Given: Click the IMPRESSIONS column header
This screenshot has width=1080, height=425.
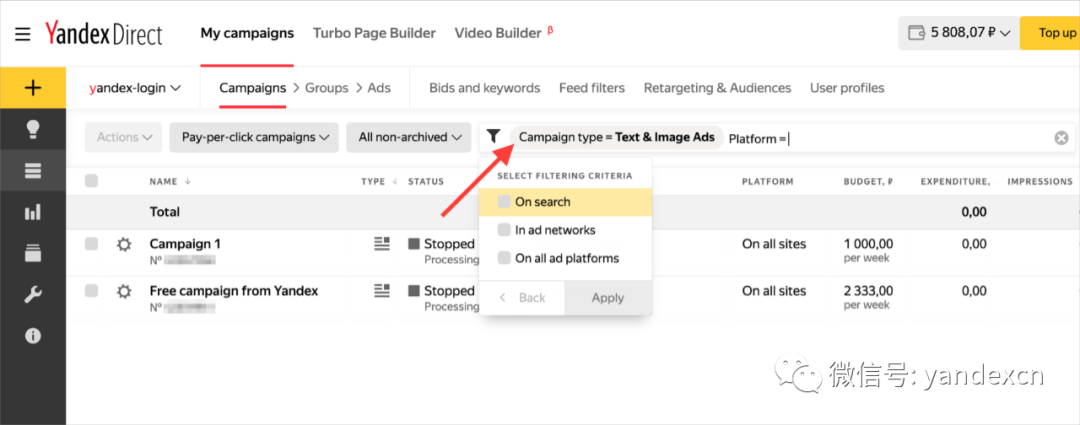Looking at the screenshot, I should [1040, 182].
